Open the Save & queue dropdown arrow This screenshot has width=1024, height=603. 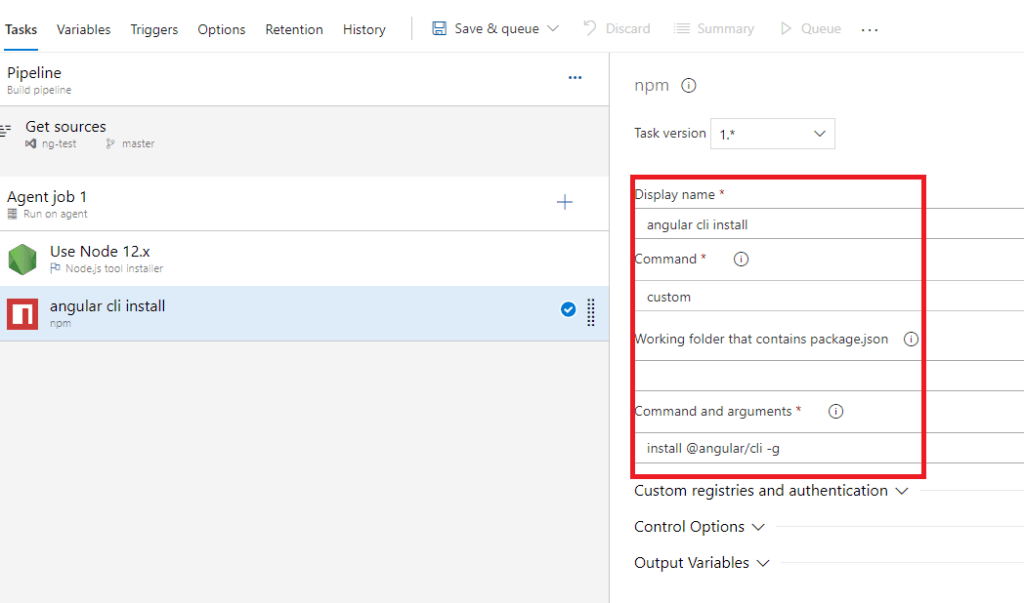coord(553,29)
